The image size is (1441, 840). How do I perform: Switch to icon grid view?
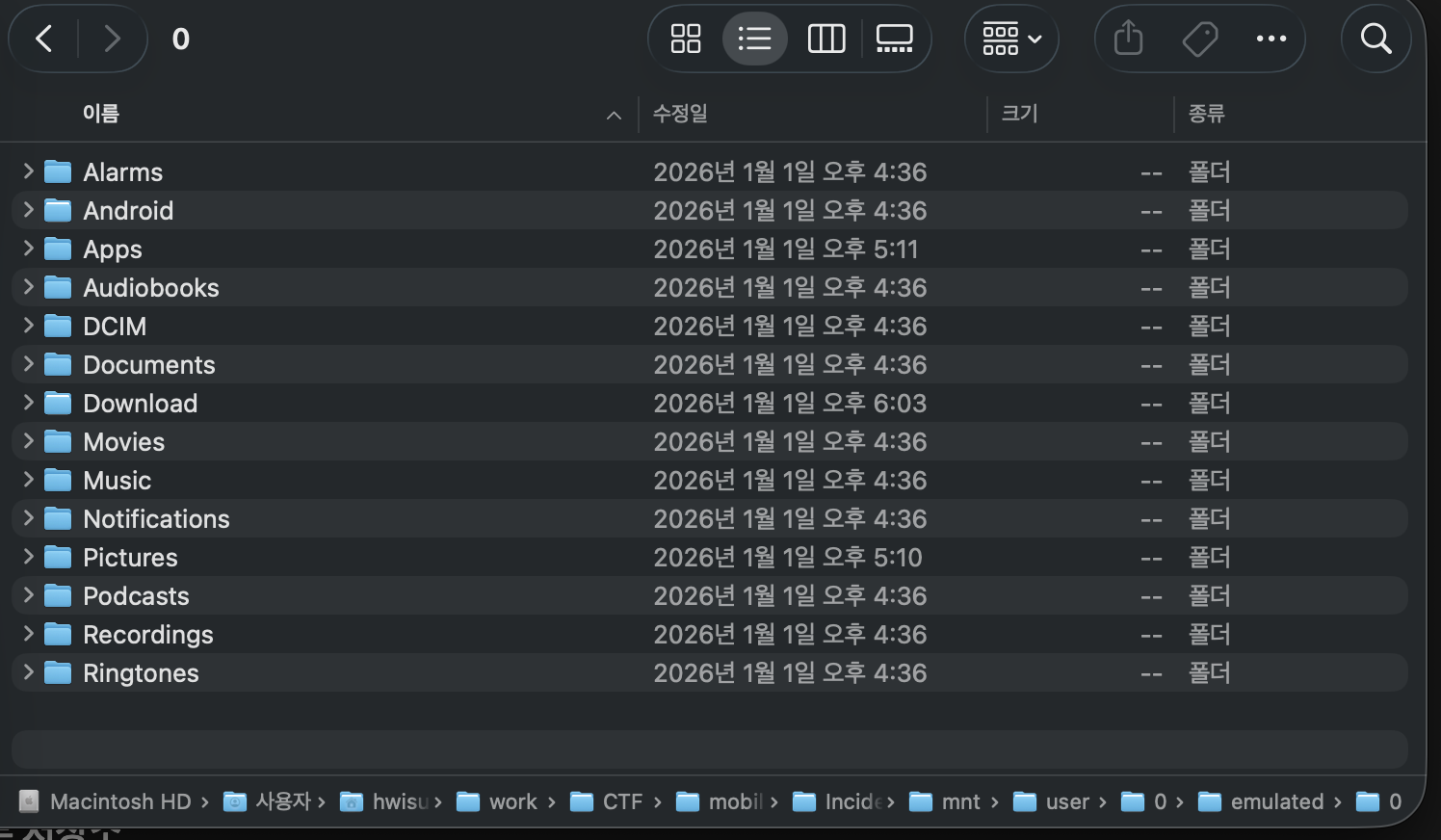coord(686,39)
